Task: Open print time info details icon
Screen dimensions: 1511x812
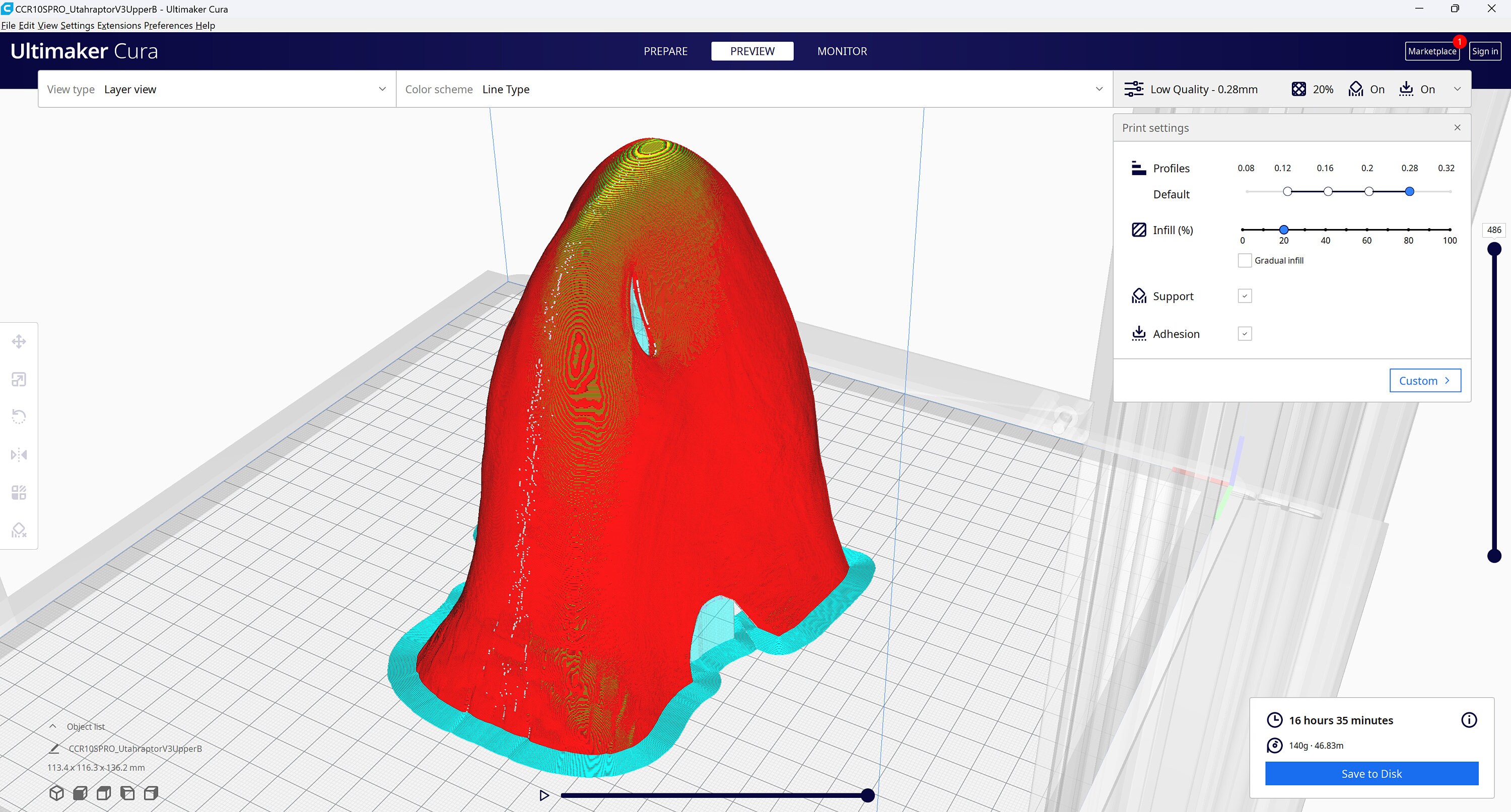Action: pos(1469,720)
